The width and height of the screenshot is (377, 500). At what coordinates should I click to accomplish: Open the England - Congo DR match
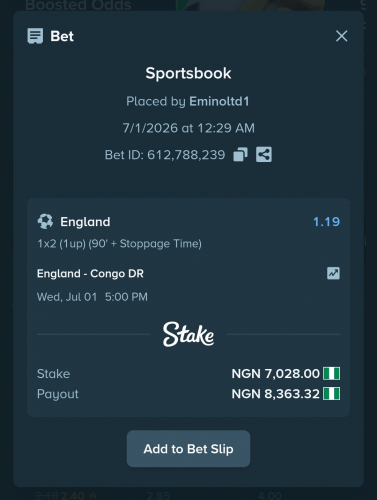click(90, 274)
